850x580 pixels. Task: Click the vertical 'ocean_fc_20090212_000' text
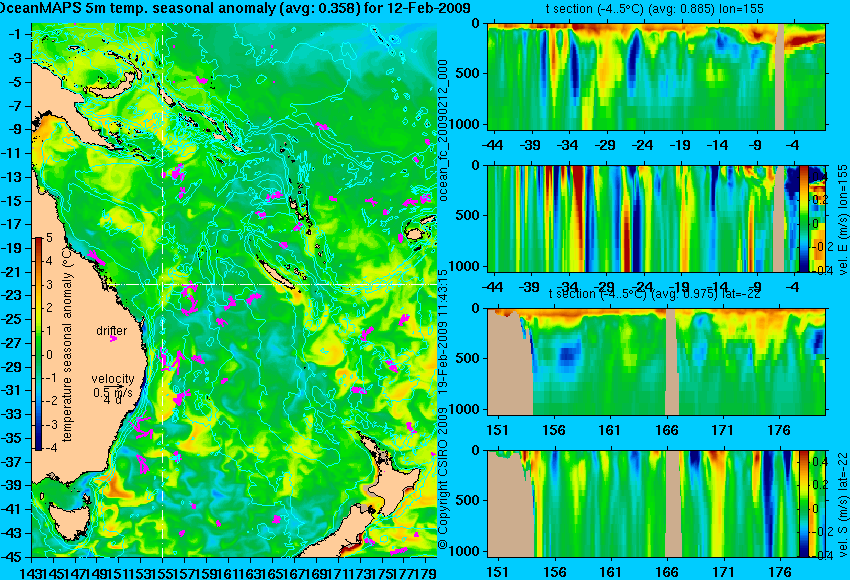pos(443,130)
